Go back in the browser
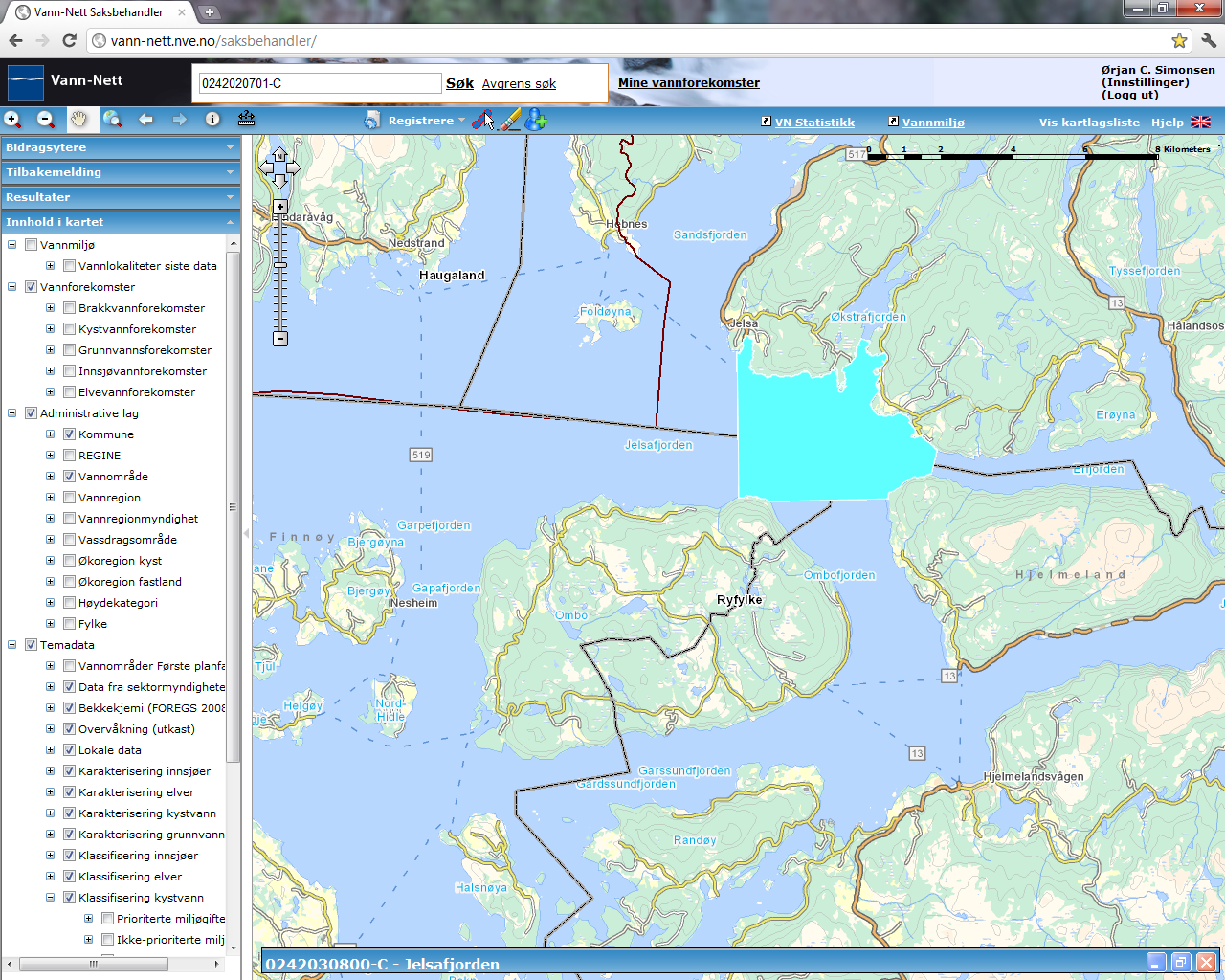Viewport: 1225px width, 980px height. (15, 40)
